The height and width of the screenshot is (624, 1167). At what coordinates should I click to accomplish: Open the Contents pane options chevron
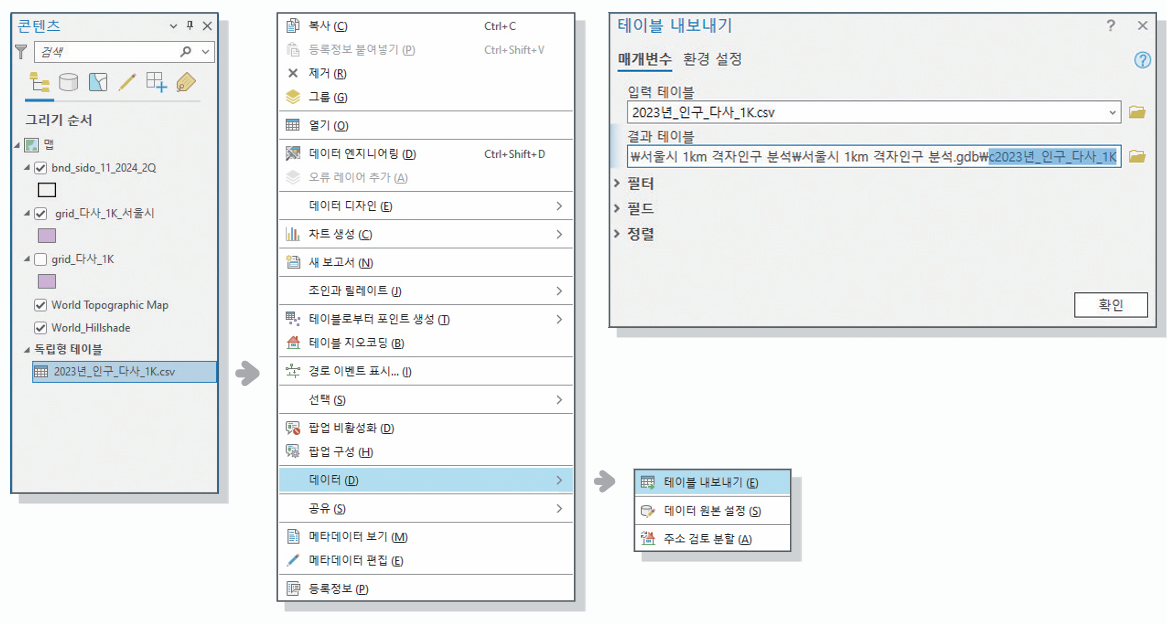tap(173, 25)
